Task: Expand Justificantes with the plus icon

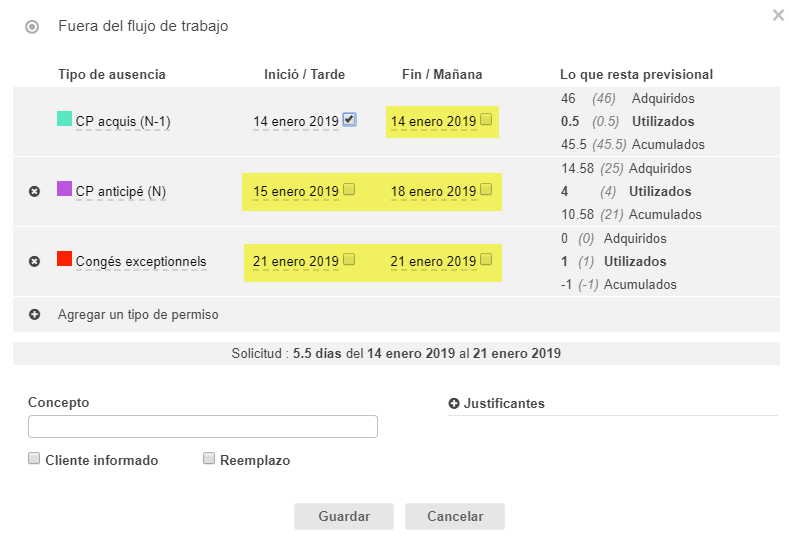Action: [454, 404]
